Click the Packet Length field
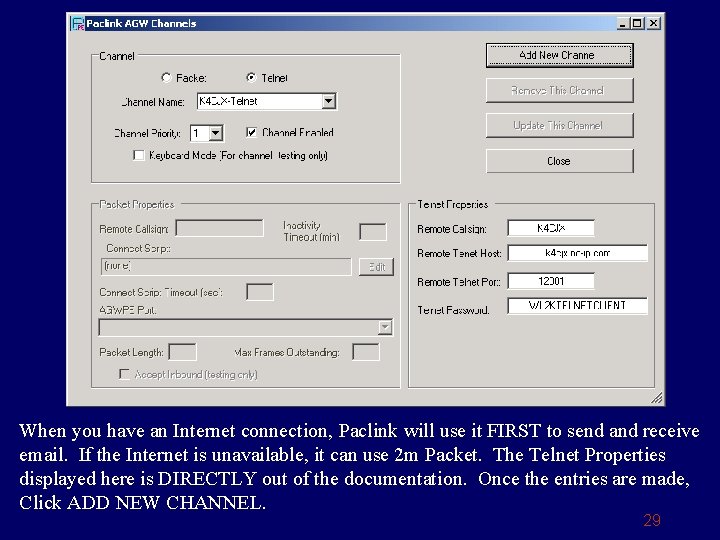This screenshot has width=720, height=540. tap(182, 352)
